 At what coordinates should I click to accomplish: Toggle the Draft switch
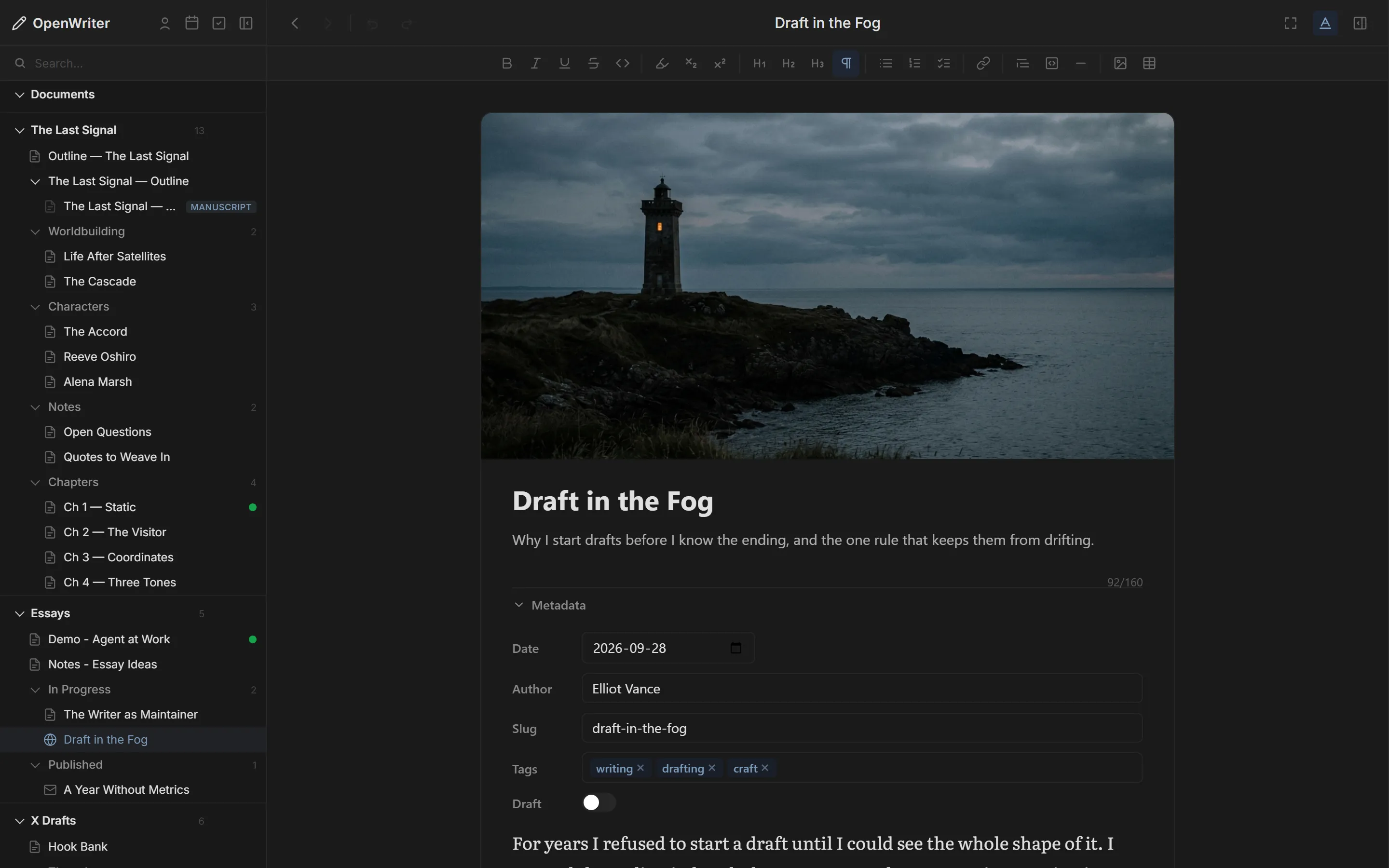[599, 802]
